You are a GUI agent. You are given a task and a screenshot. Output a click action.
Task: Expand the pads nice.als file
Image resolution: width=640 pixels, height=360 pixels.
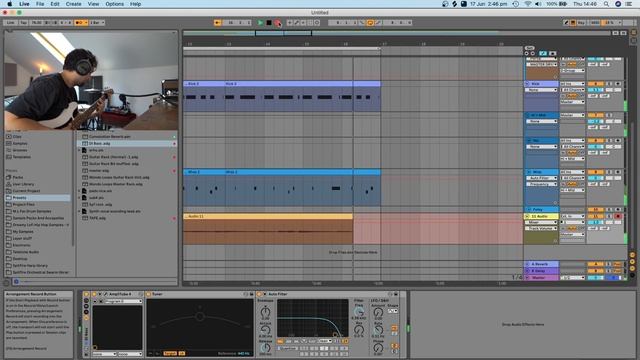click(x=80, y=191)
